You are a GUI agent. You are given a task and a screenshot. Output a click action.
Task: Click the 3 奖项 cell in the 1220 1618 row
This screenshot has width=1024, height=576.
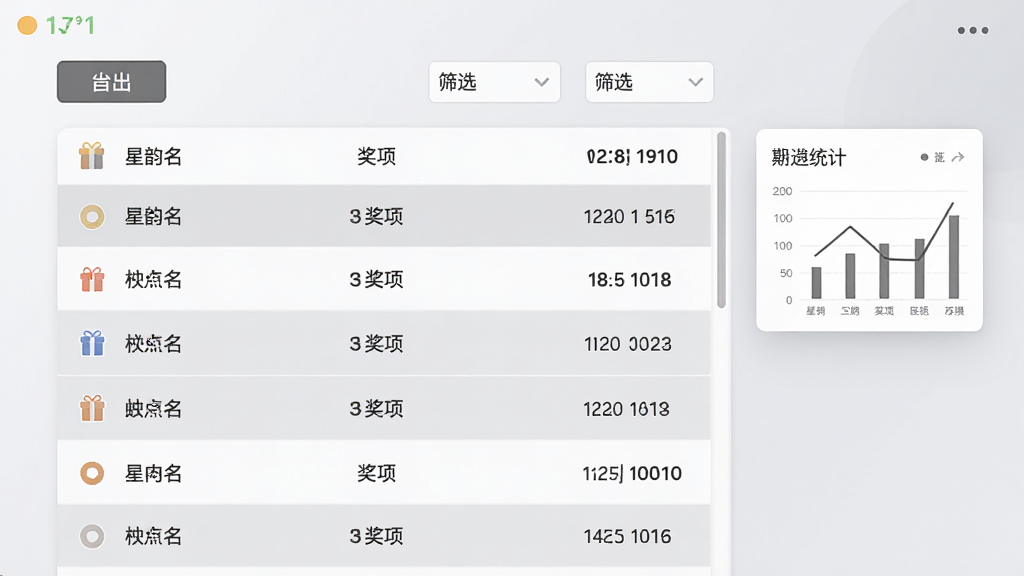click(376, 409)
